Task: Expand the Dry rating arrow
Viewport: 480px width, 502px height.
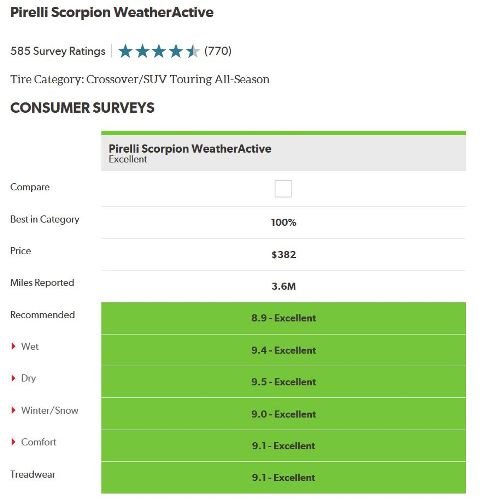Action: coord(13,378)
